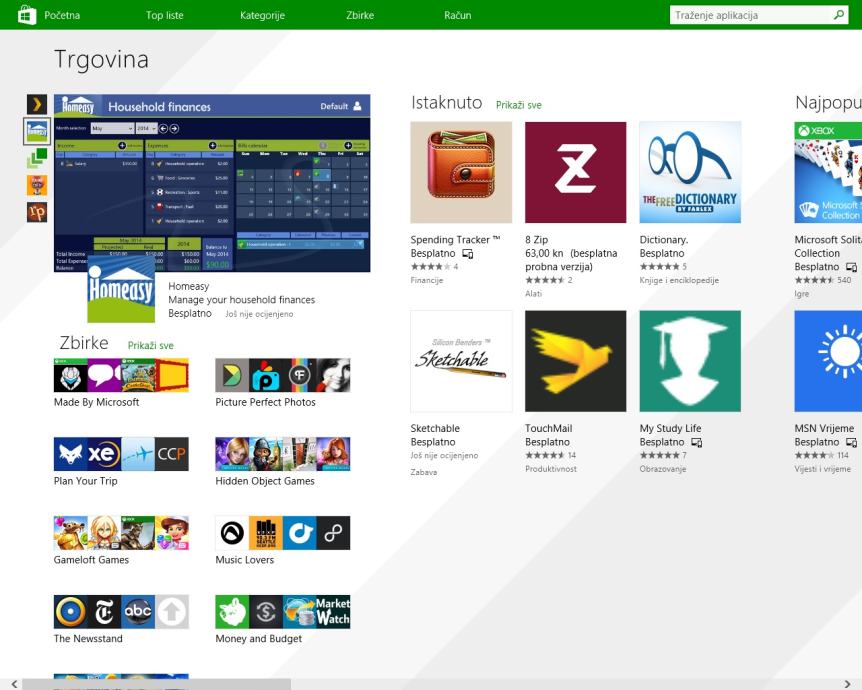Screen dimensions: 862x690
Task: Click the 'Istaknuto' section heading
Action: click(446, 103)
